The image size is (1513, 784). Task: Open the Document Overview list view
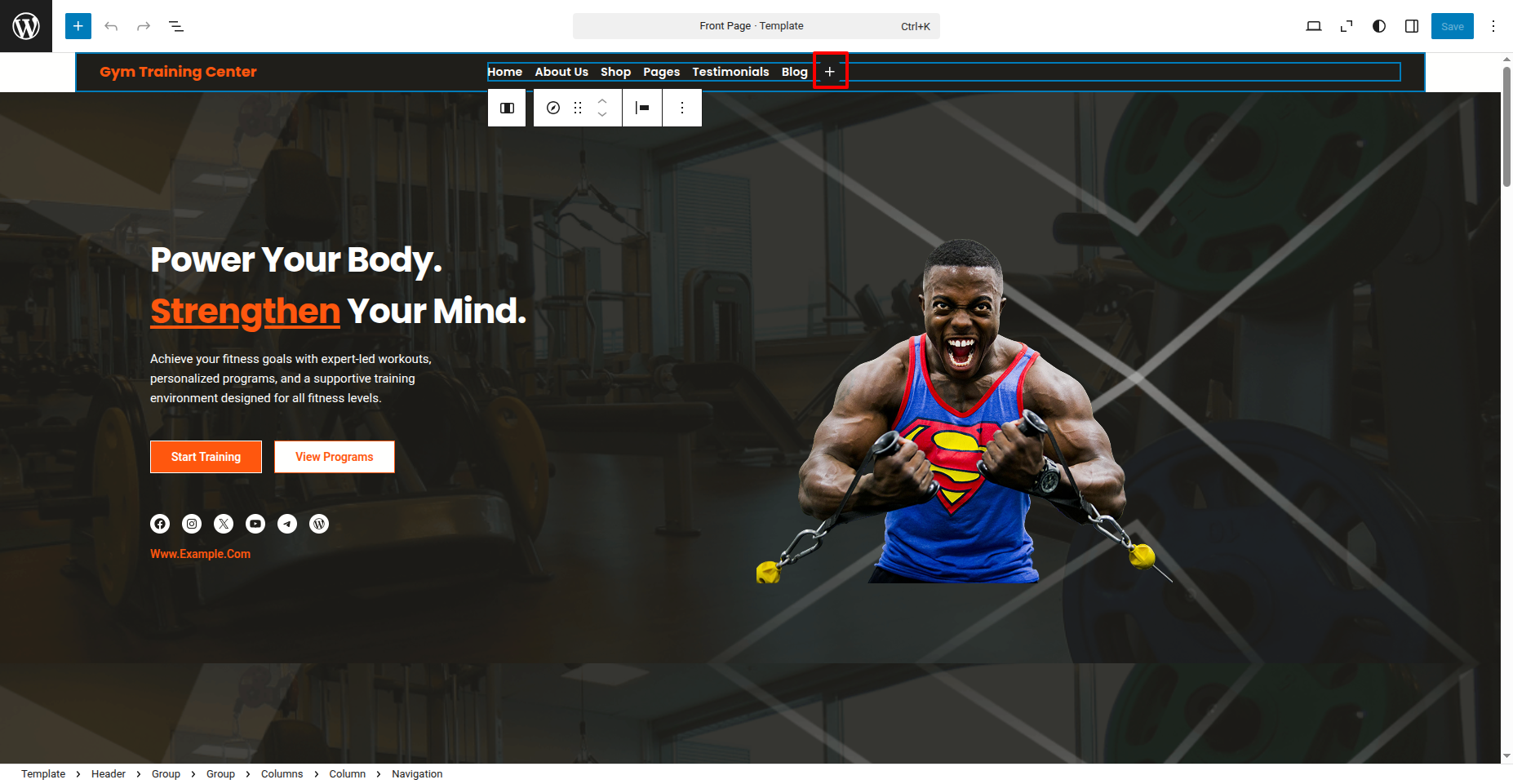(x=176, y=26)
